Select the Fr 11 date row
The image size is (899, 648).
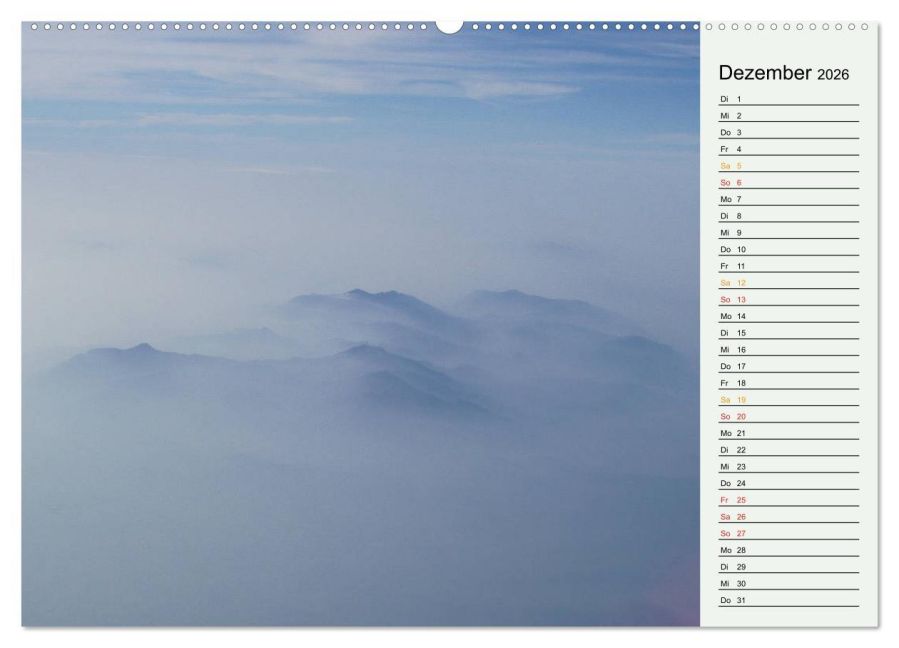(787, 266)
